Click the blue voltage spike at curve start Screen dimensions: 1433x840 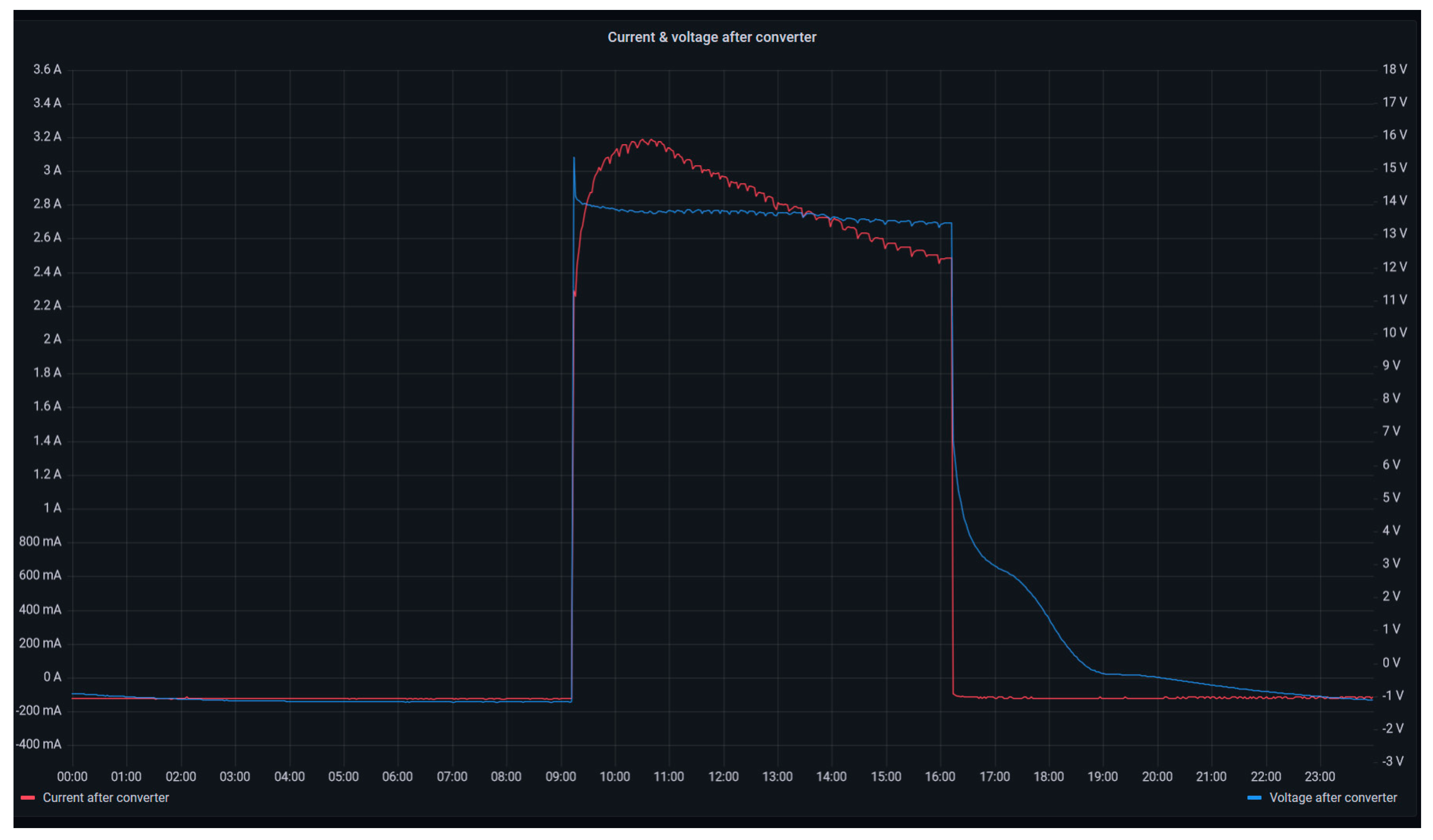pyautogui.click(x=574, y=158)
